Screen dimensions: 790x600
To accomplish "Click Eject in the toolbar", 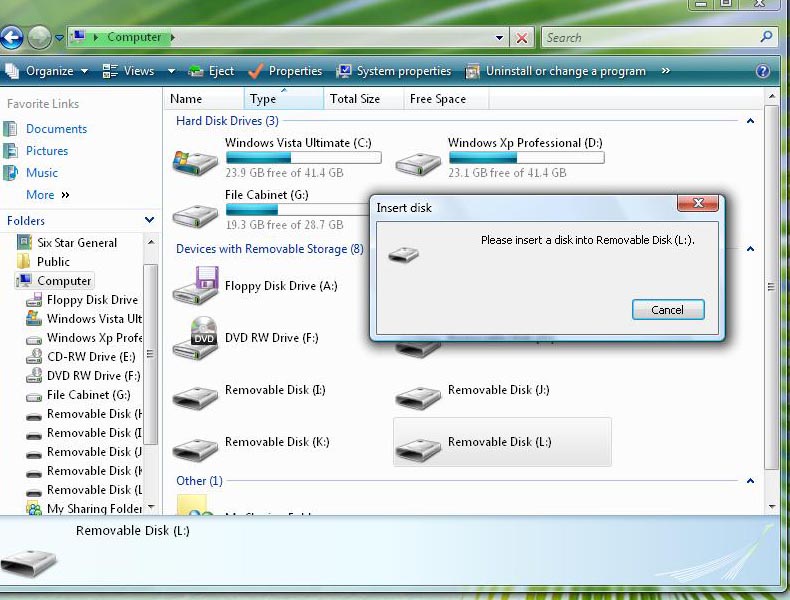I will point(211,71).
